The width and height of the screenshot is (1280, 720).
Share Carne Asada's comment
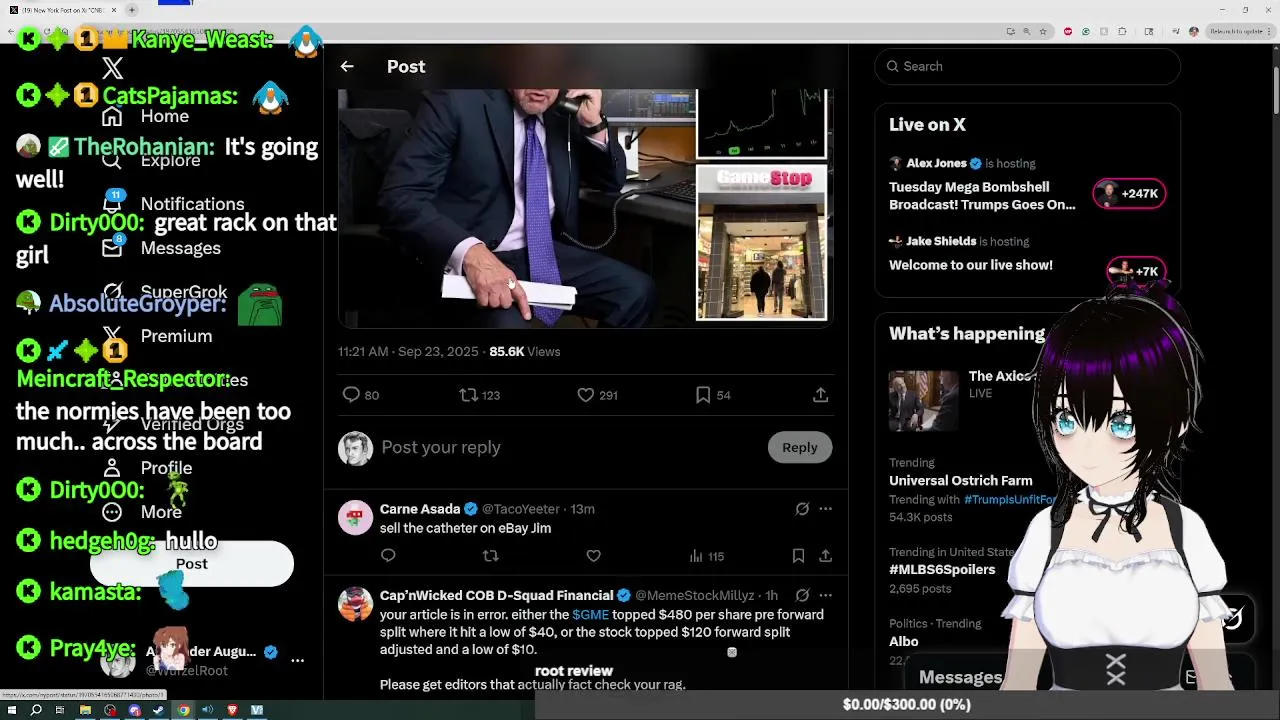[x=825, y=556]
